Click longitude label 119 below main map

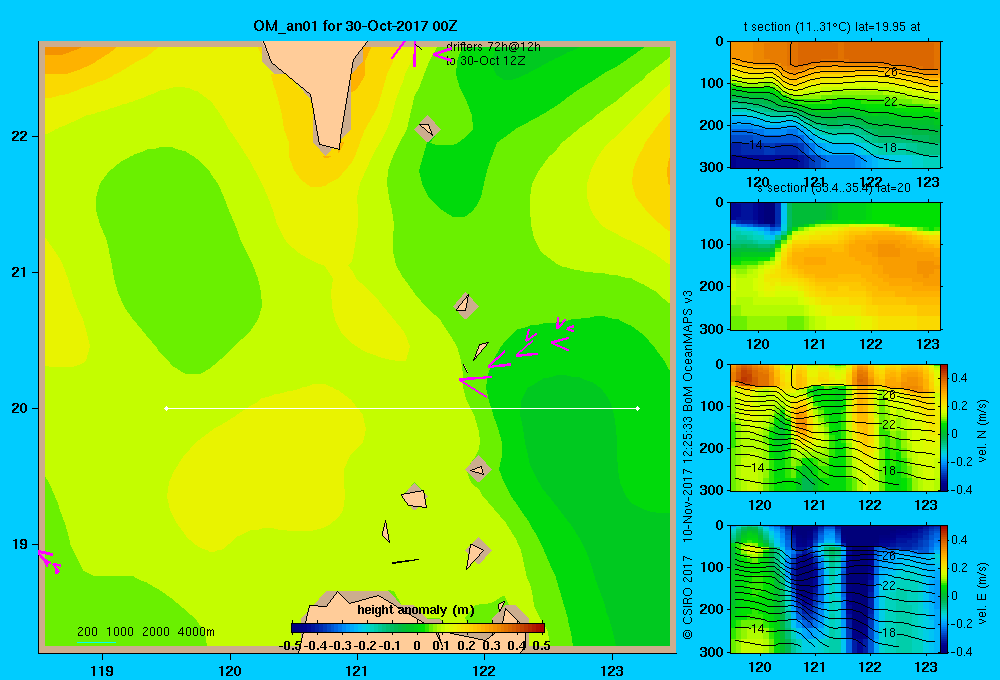click(102, 670)
